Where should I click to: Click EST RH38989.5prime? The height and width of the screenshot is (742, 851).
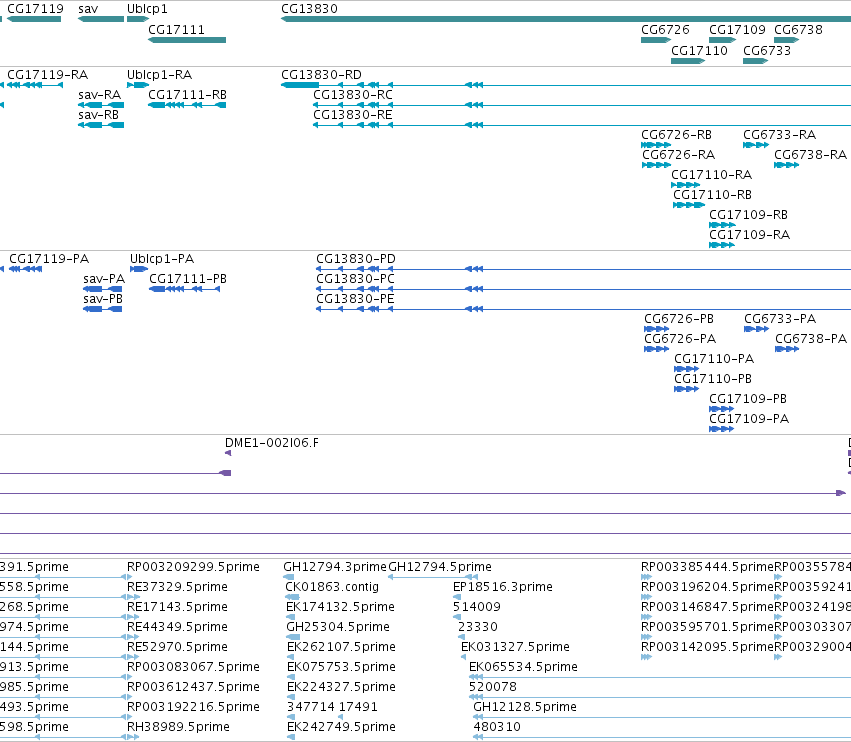[178, 727]
